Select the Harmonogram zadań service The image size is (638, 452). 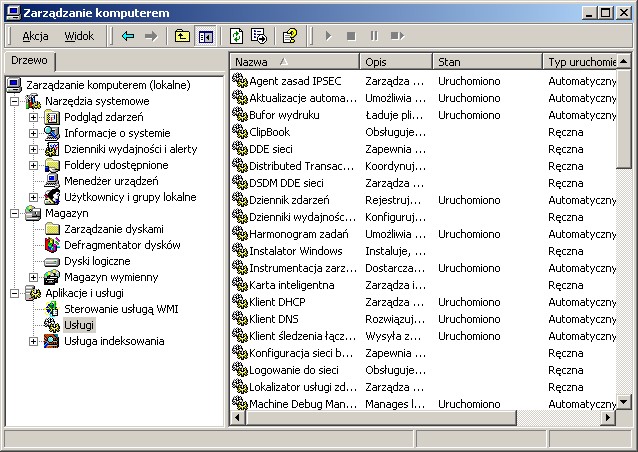pyautogui.click(x=299, y=234)
